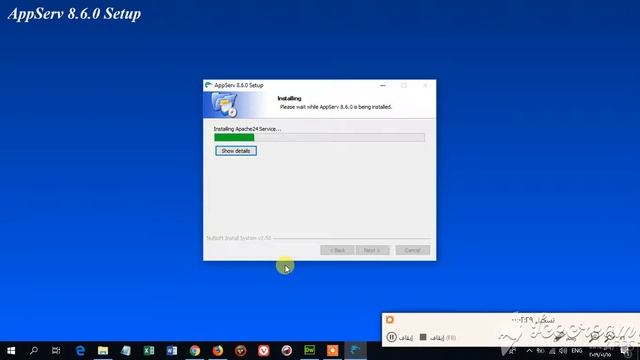Switch to the AppServ installer taskbar button

(356, 351)
